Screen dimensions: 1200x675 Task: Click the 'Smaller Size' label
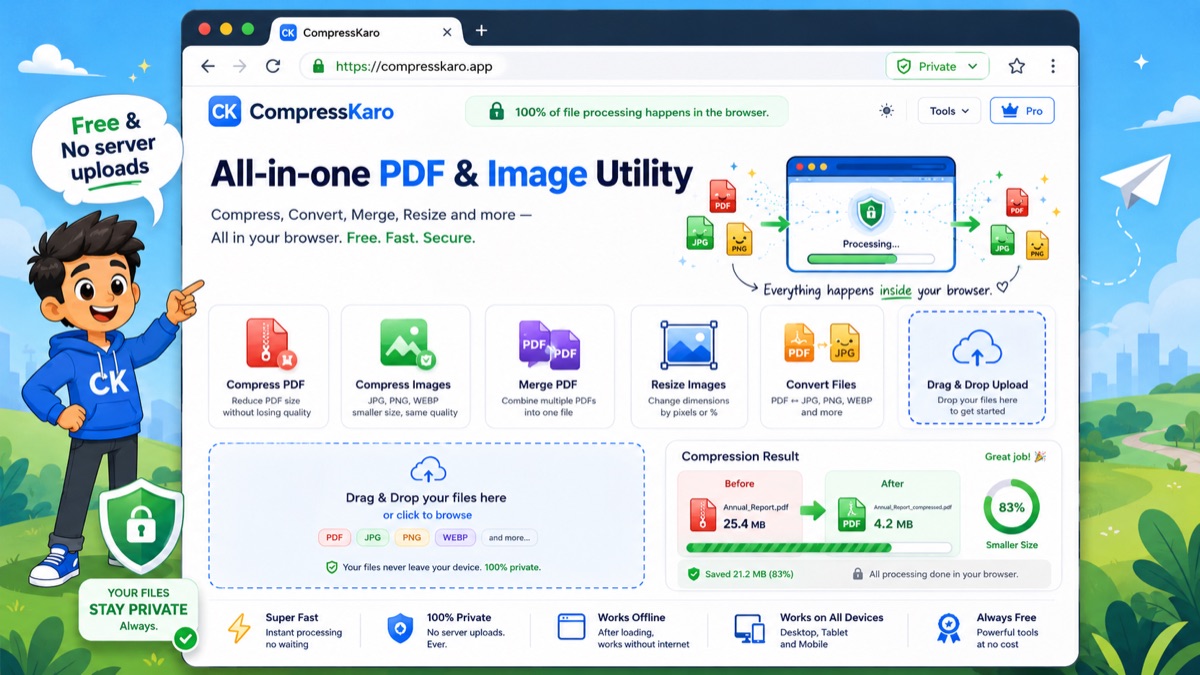tap(1011, 545)
